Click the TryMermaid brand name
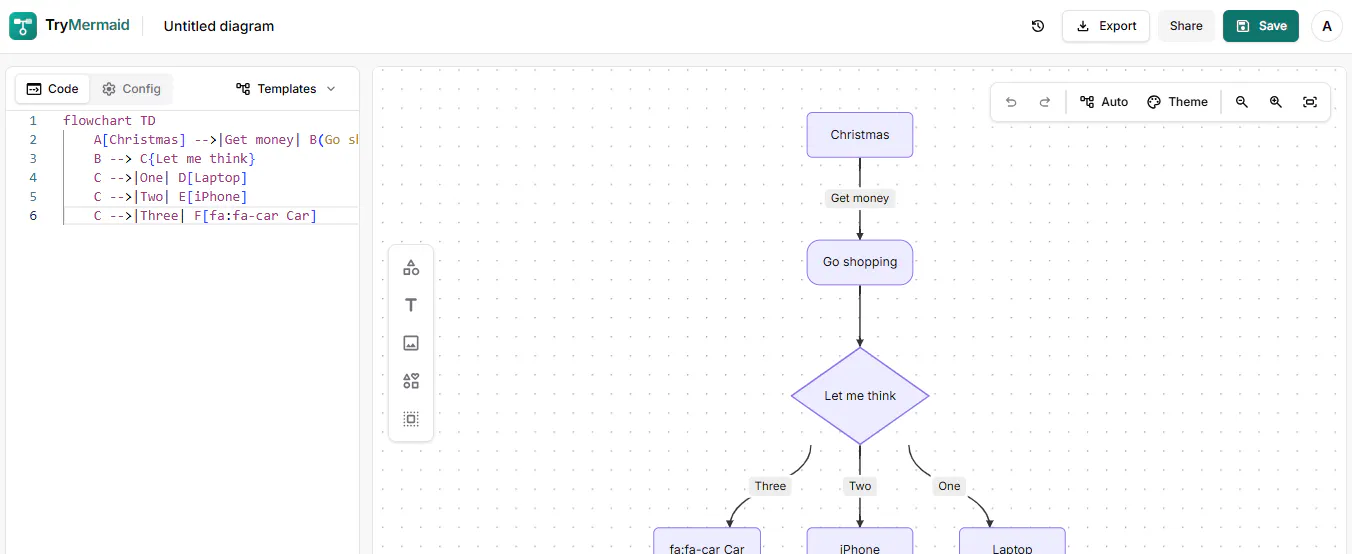Screen dimensions: 1352x554 [87, 26]
